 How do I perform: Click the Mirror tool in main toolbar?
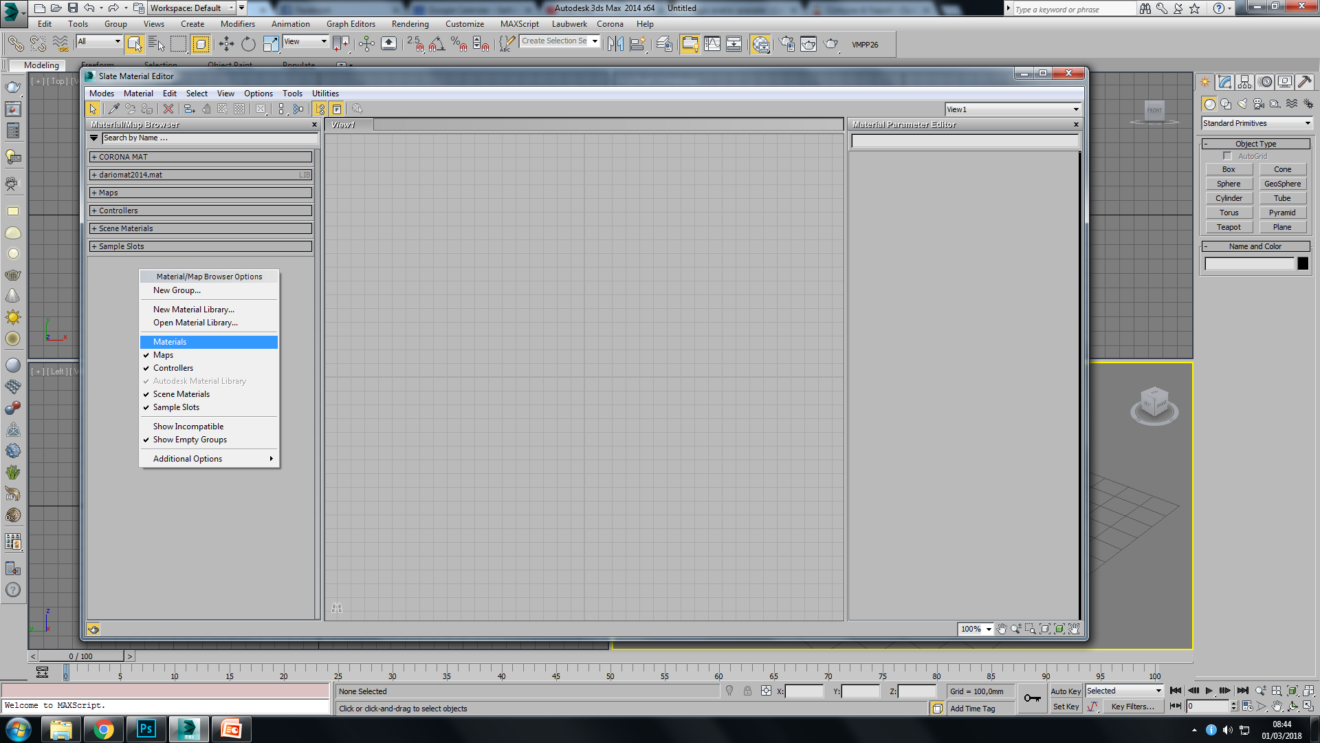coord(614,44)
